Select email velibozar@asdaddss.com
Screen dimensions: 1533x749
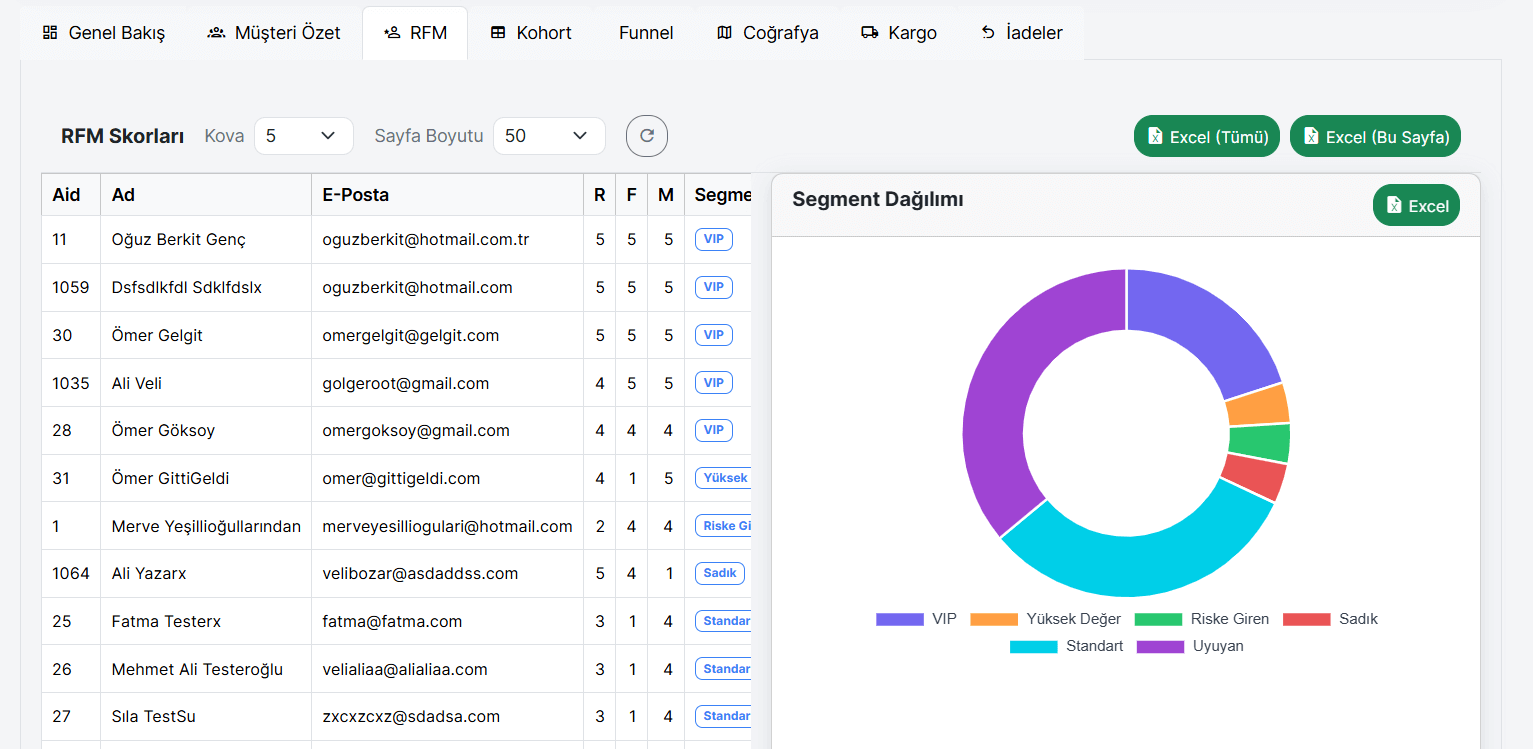click(420, 574)
